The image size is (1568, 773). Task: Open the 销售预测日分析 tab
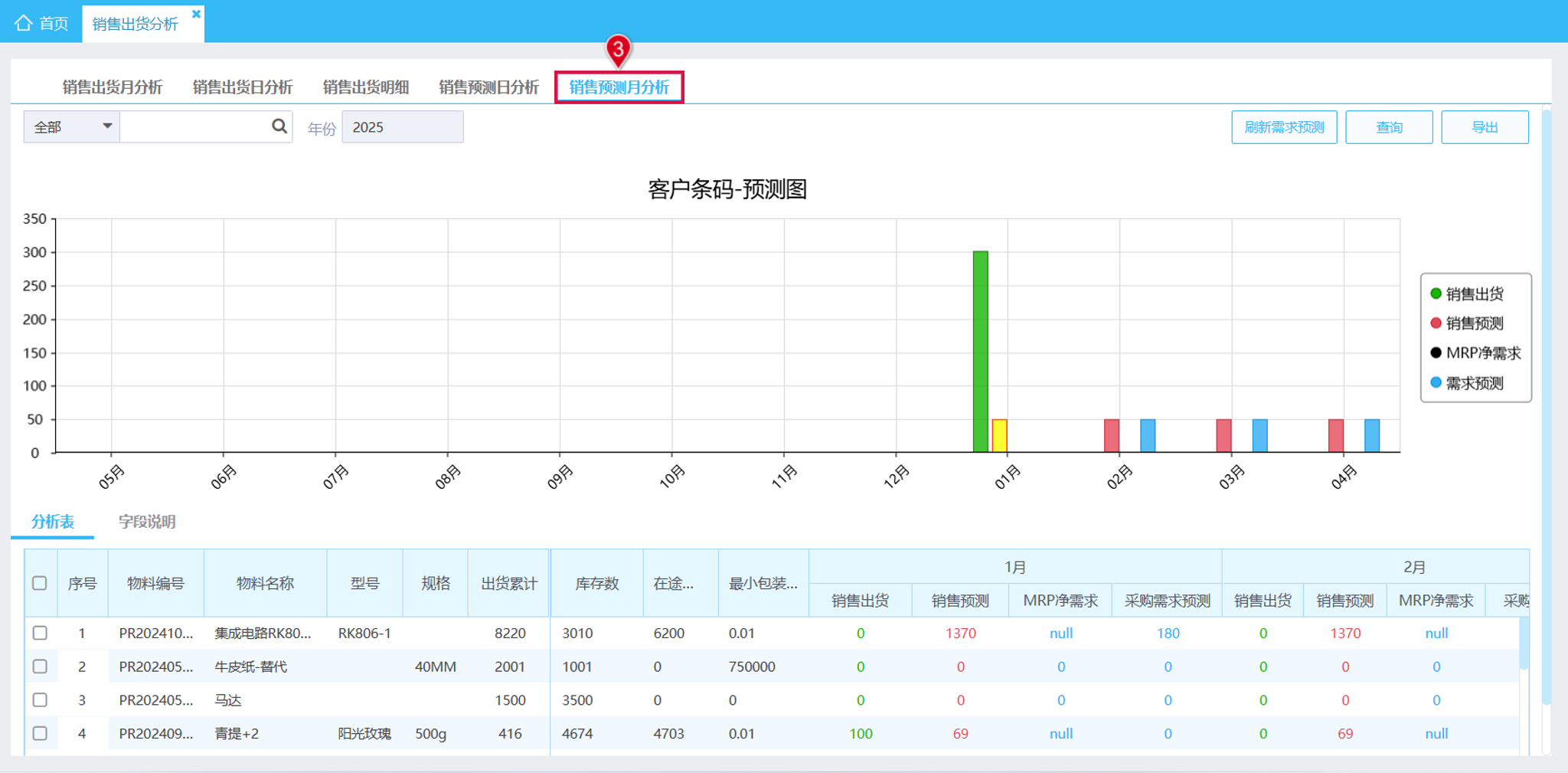click(488, 87)
